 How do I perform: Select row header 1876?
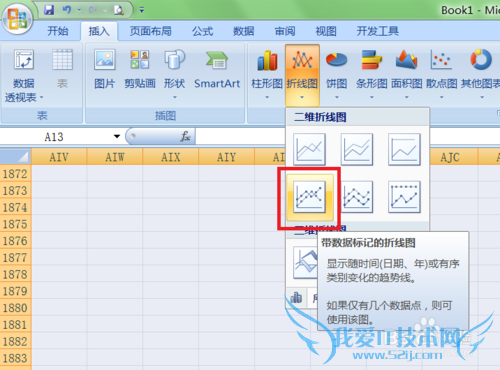(15, 241)
